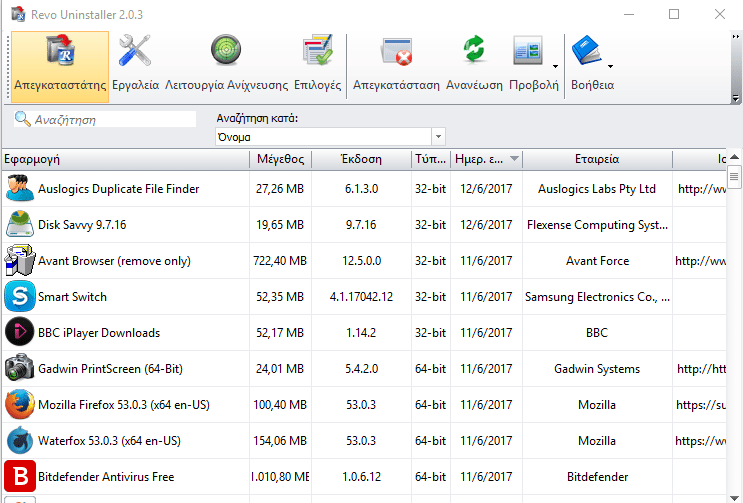Sort by Έκδοση column header
The image size is (743, 503).
(x=361, y=159)
